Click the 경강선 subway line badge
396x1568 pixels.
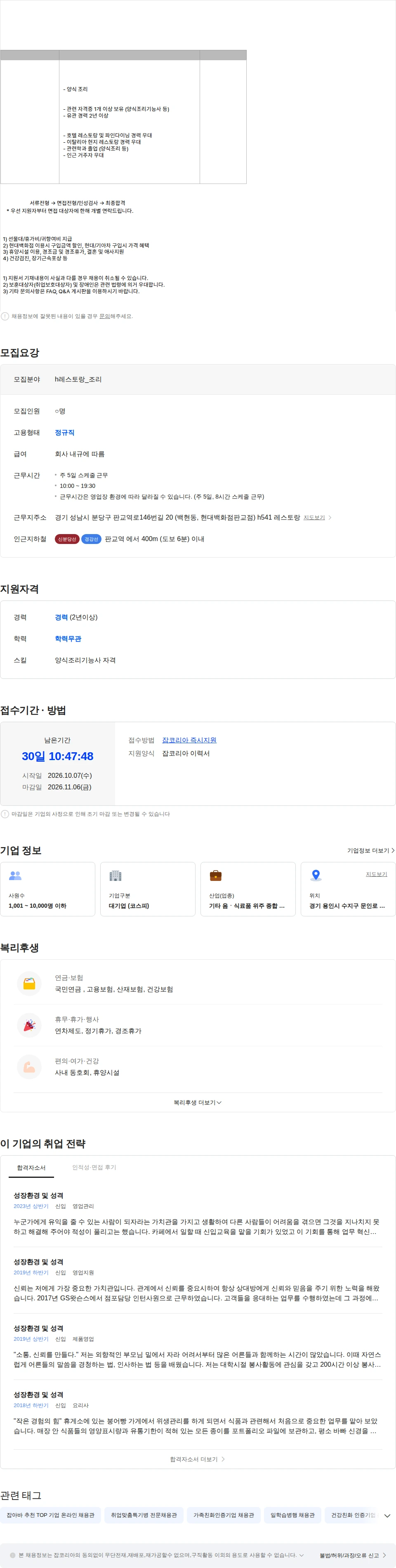[92, 539]
